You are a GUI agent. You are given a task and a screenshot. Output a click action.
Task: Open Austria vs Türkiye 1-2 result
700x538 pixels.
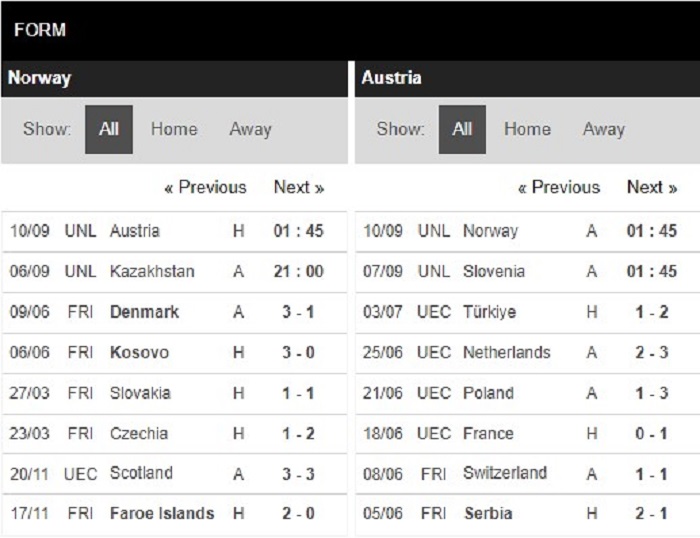tap(528, 312)
